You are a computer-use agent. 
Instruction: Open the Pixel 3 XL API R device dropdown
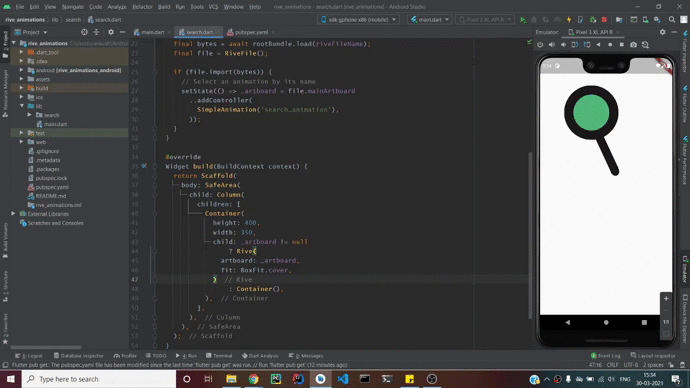pos(484,20)
